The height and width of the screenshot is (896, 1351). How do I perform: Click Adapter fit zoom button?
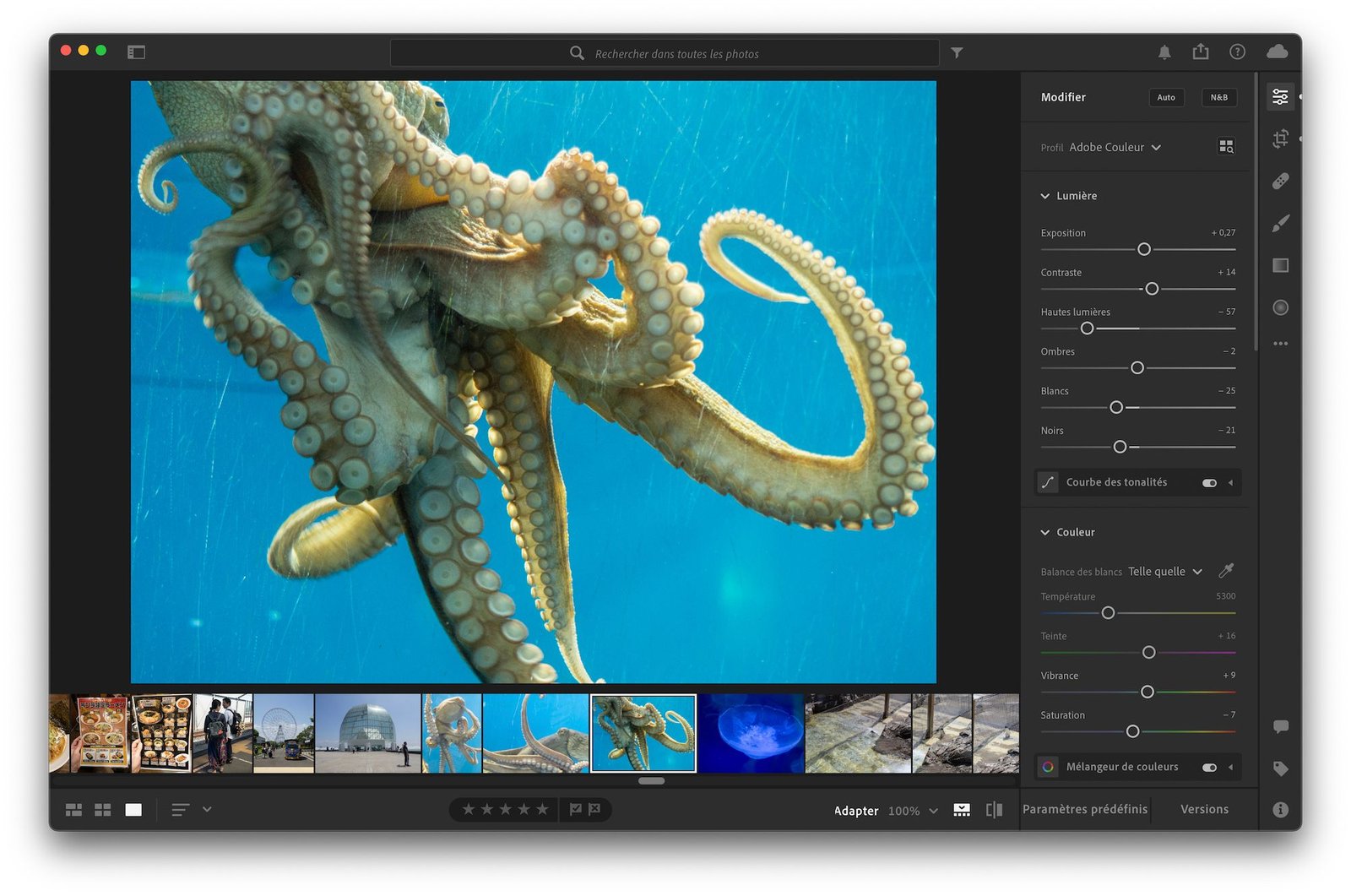tap(856, 811)
